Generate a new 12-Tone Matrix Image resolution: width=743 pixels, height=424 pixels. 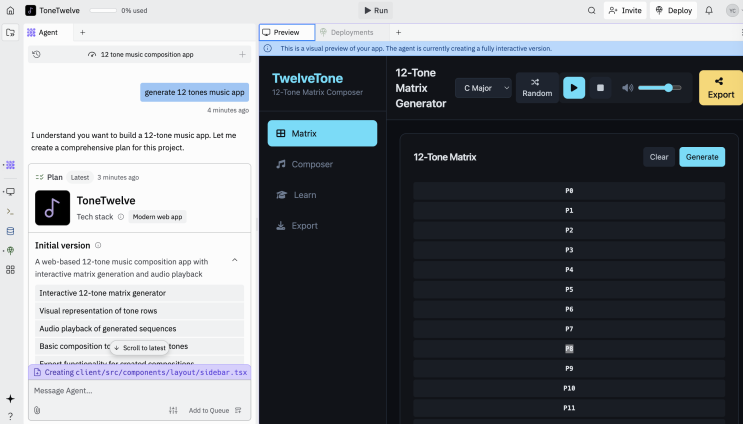pos(702,157)
